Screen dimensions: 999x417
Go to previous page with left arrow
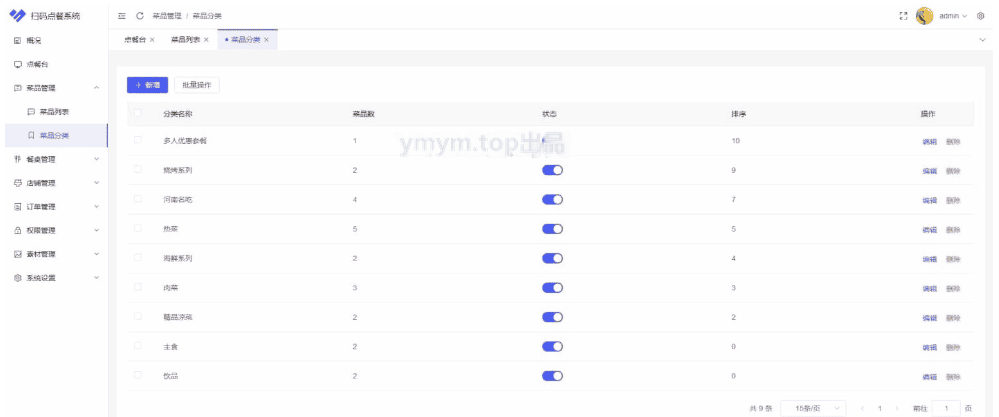863,408
